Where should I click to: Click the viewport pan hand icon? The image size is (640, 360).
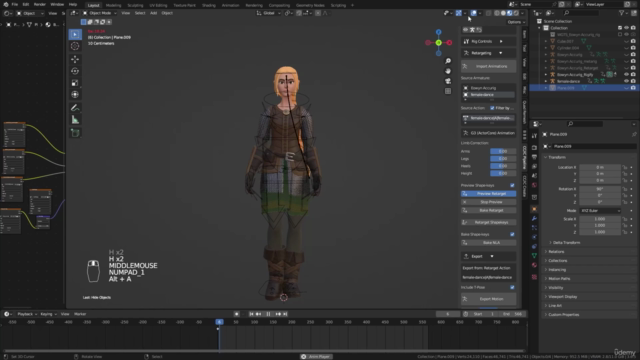pyautogui.click(x=448, y=71)
